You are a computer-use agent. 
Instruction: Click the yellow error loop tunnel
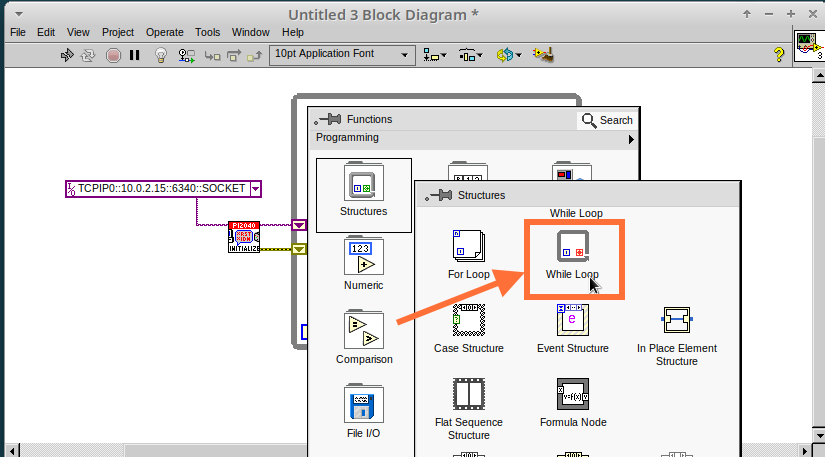point(299,249)
